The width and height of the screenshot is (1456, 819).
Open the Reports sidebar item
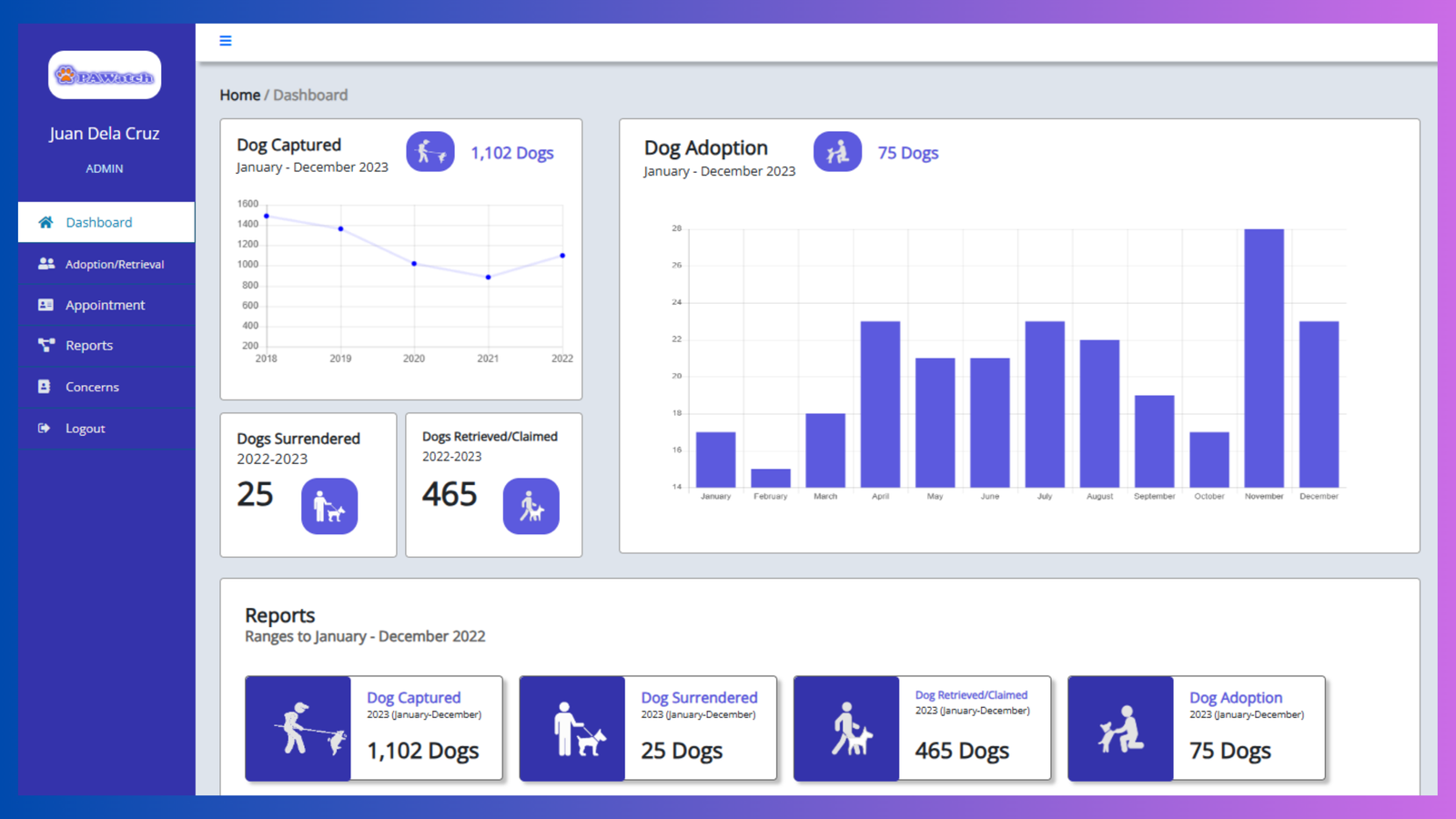pyautogui.click(x=89, y=346)
